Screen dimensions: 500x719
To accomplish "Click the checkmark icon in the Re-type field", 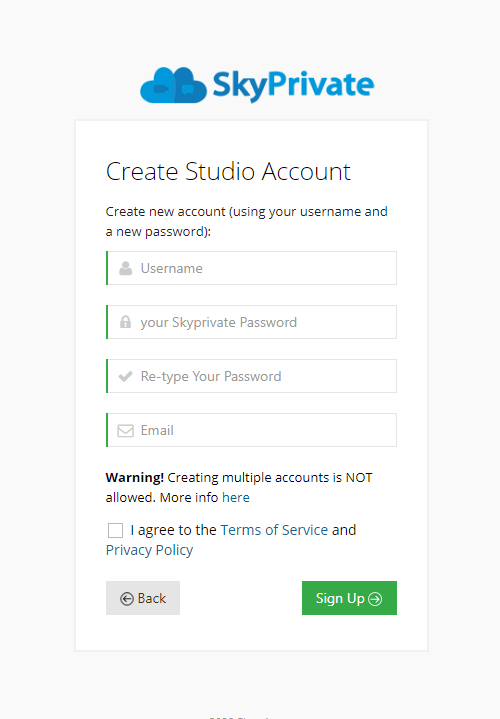I will click(125, 376).
